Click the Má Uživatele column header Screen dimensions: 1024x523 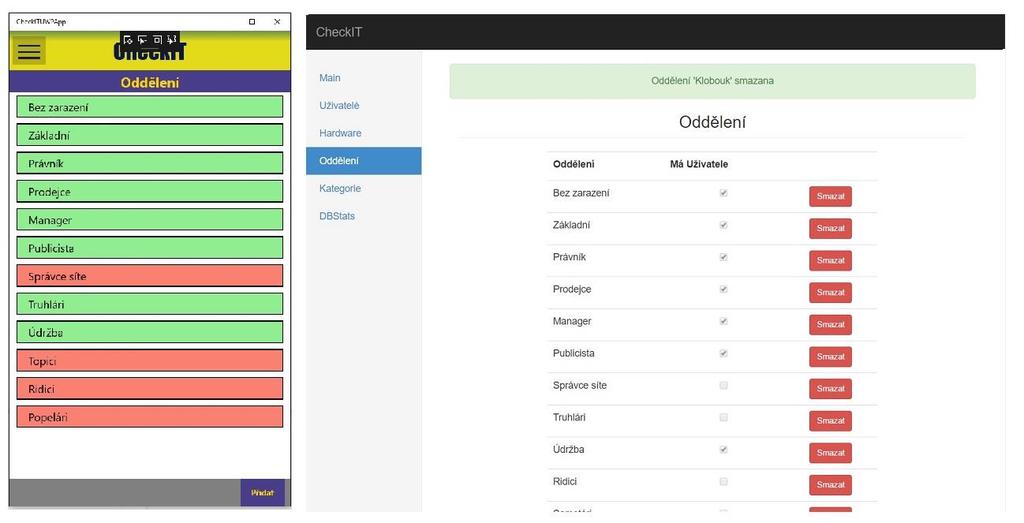pyautogui.click(x=699, y=164)
